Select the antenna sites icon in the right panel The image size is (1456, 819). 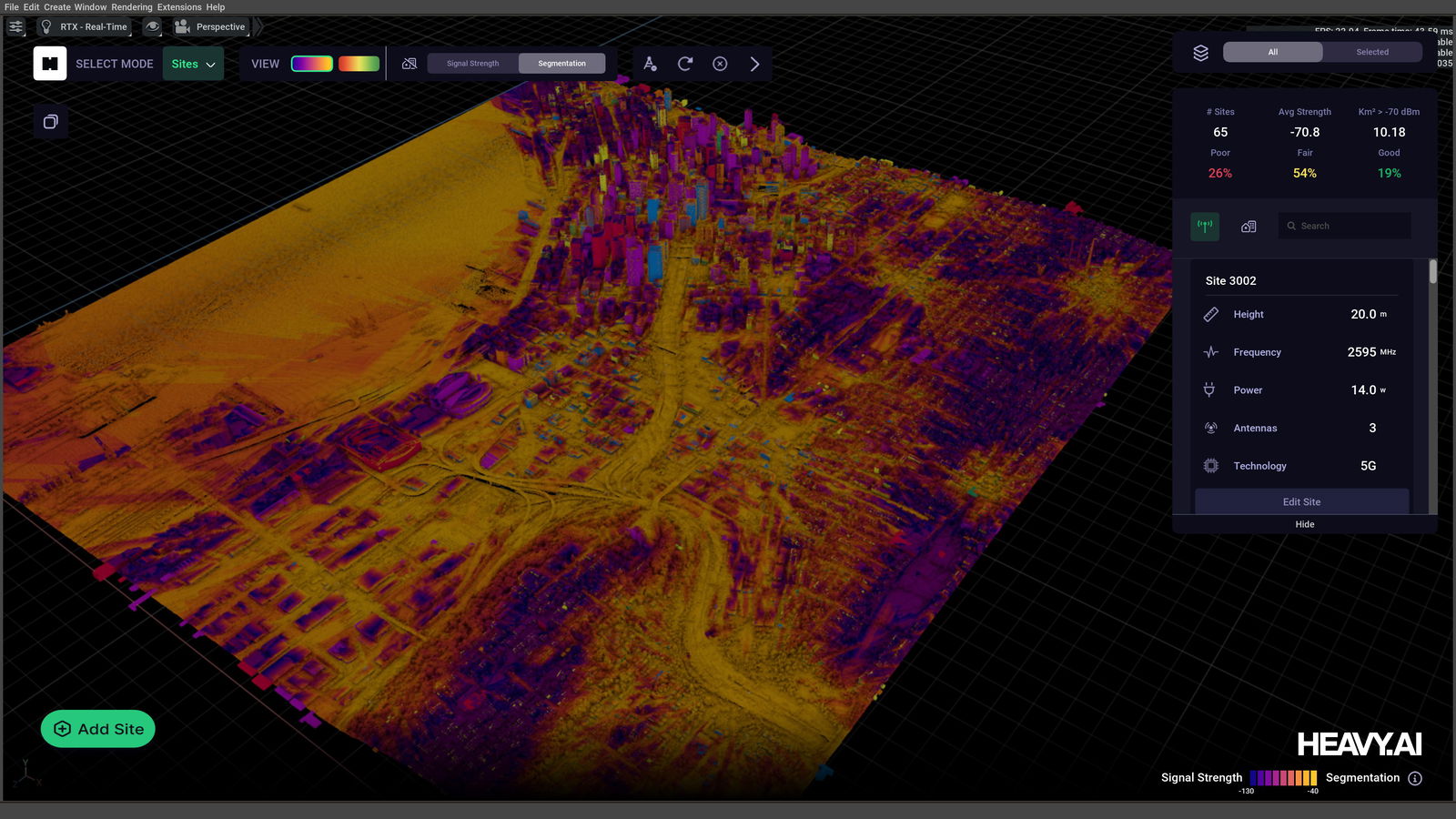[x=1205, y=226]
